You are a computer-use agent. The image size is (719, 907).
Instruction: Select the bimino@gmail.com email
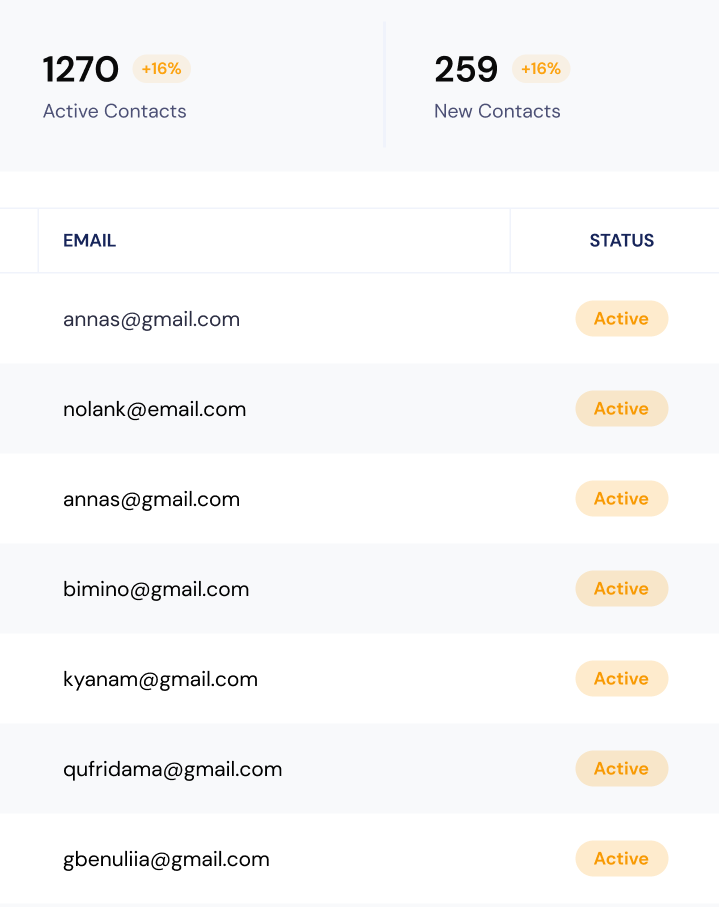pos(156,589)
